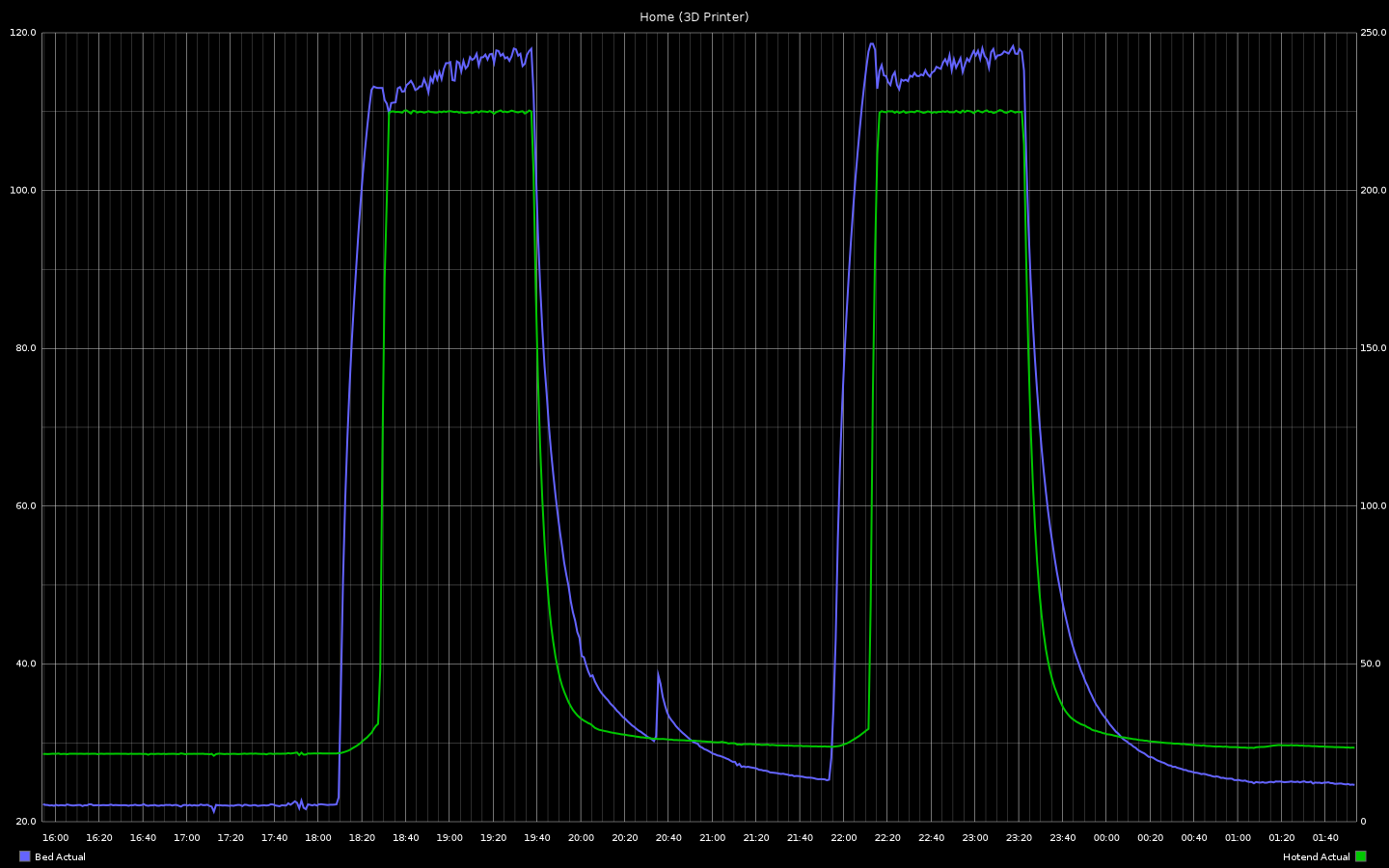Click the blue Bed Actual legend swatch
The image size is (1389, 868).
(x=25, y=856)
